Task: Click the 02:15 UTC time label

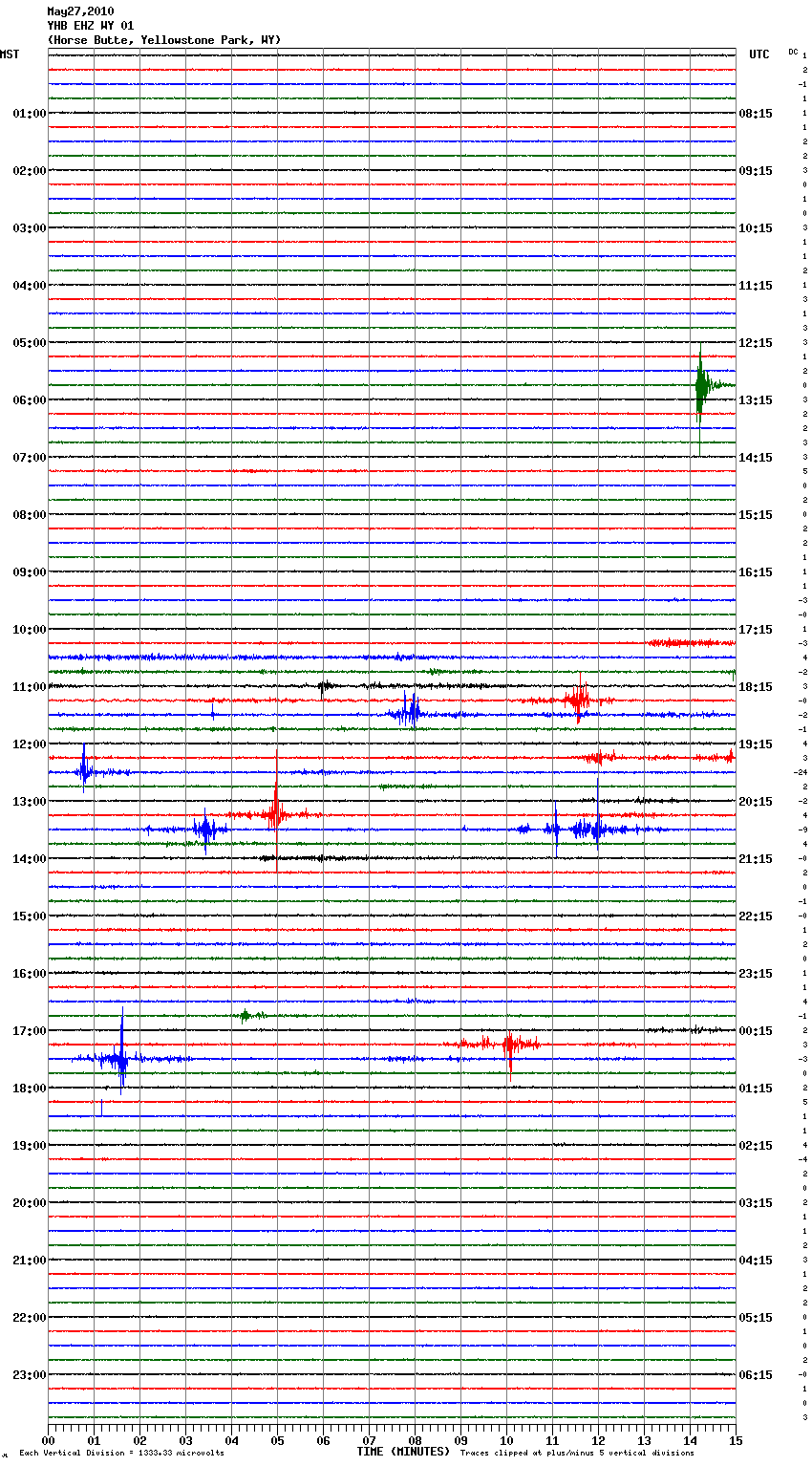Action: coord(756,1146)
